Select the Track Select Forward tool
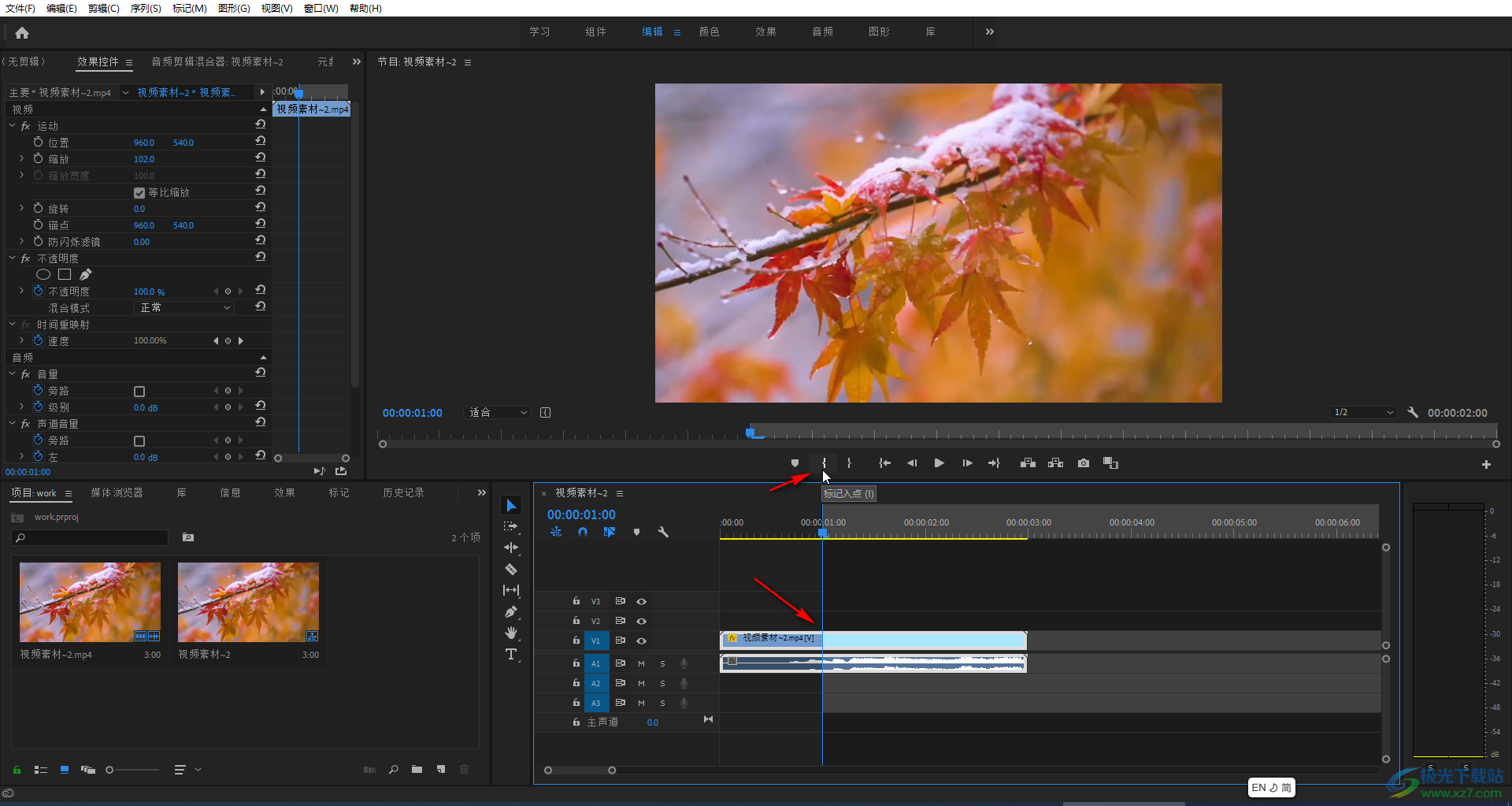Image resolution: width=1512 pixels, height=806 pixels. click(x=511, y=526)
